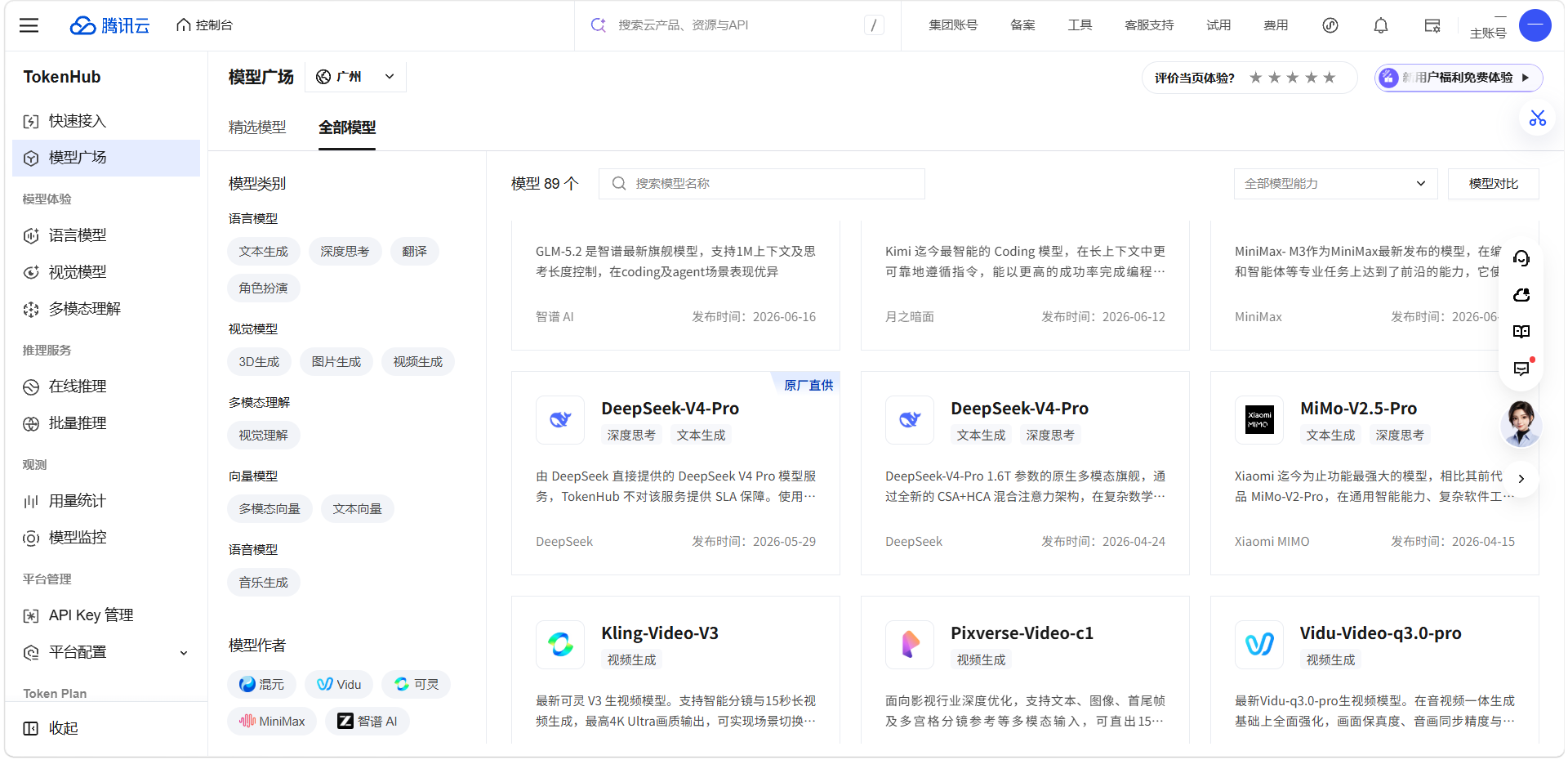This screenshot has height=760, width=1568.
Task: Click the scissors screenshot tool icon
Action: pyautogui.click(x=1538, y=118)
